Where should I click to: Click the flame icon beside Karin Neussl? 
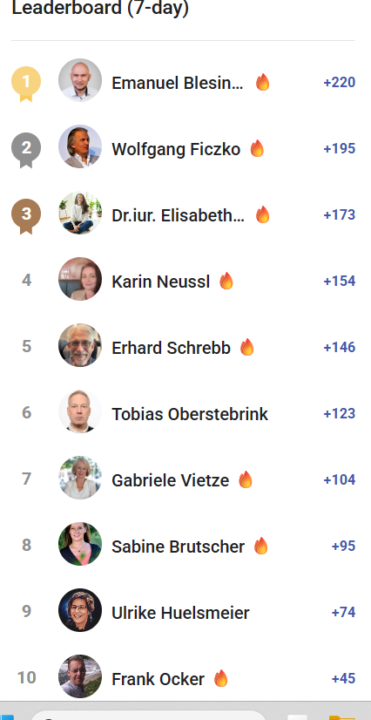tap(226, 281)
